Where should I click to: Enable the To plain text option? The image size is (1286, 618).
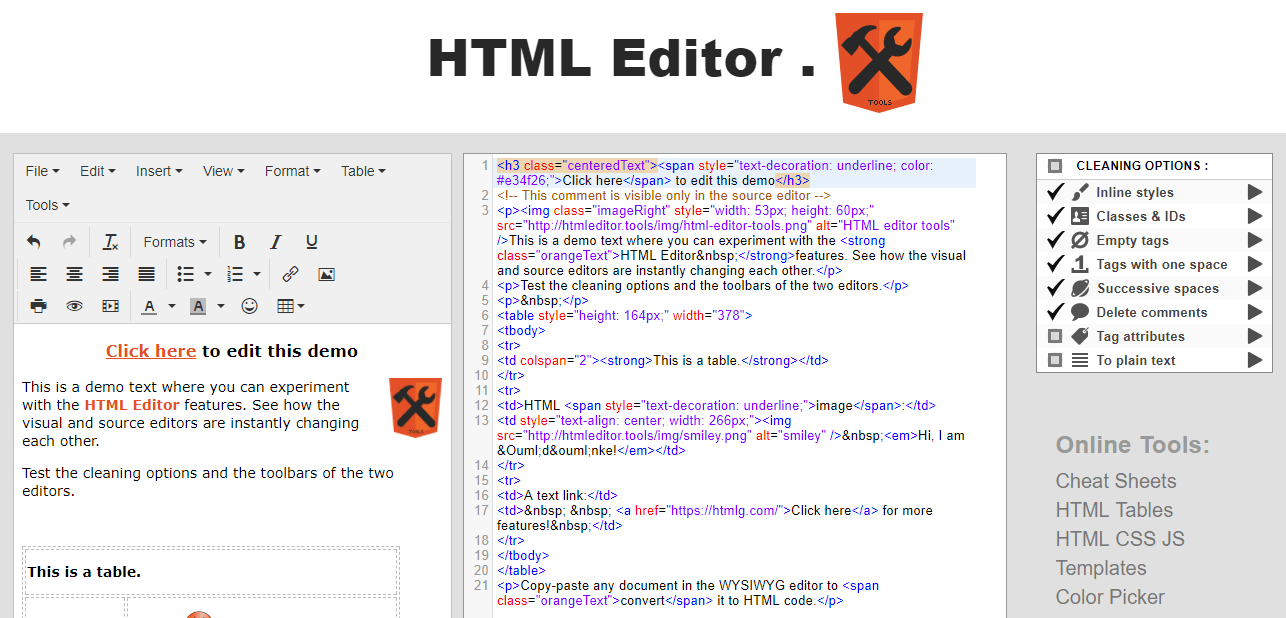click(1056, 360)
